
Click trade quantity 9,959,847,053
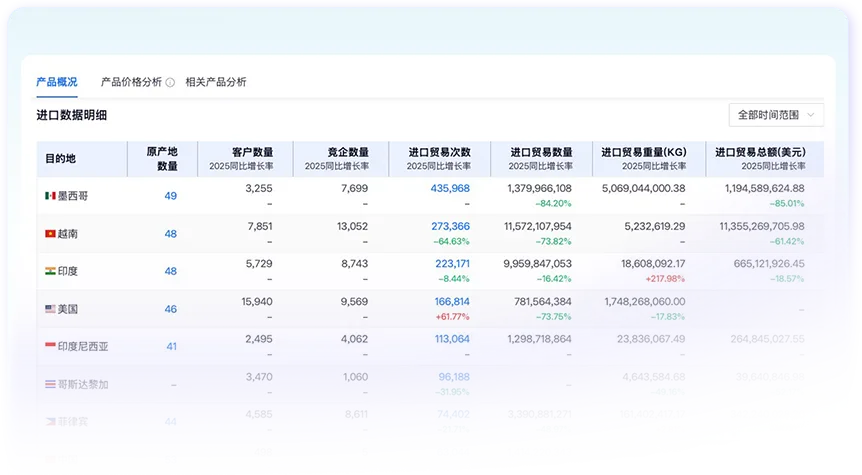(x=538, y=263)
